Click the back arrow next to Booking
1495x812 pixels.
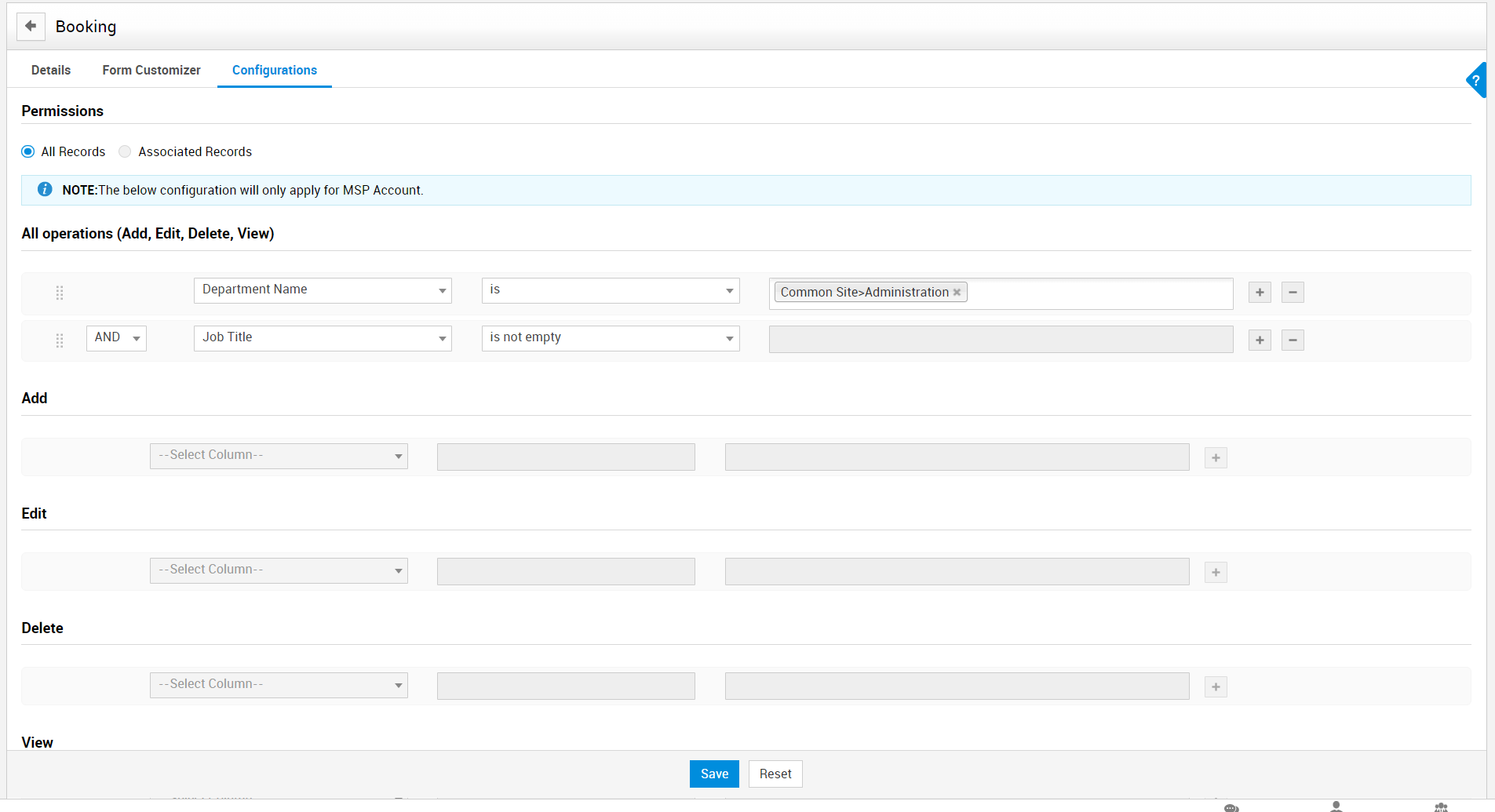[x=31, y=26]
